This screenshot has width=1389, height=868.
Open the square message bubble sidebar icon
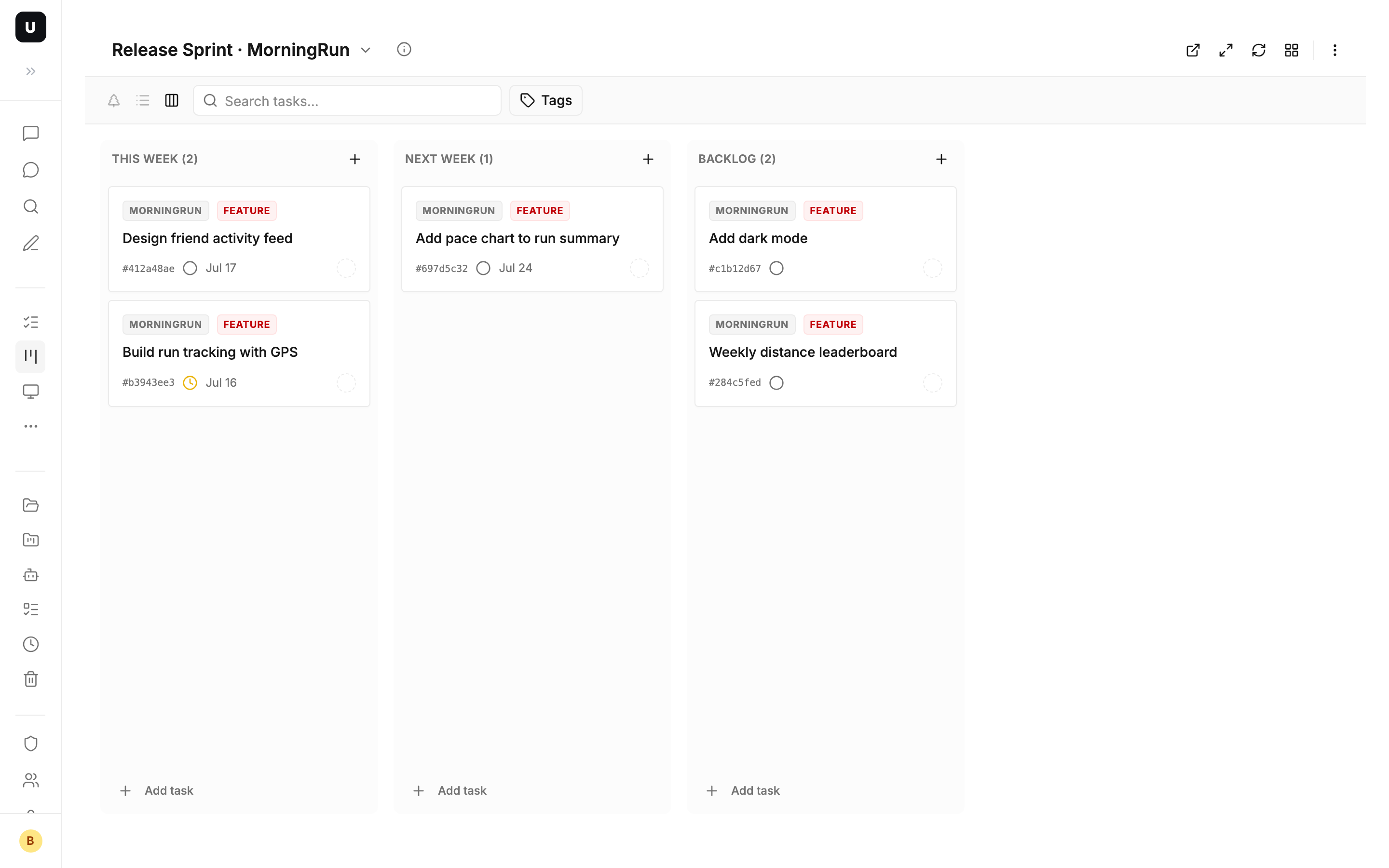30,133
